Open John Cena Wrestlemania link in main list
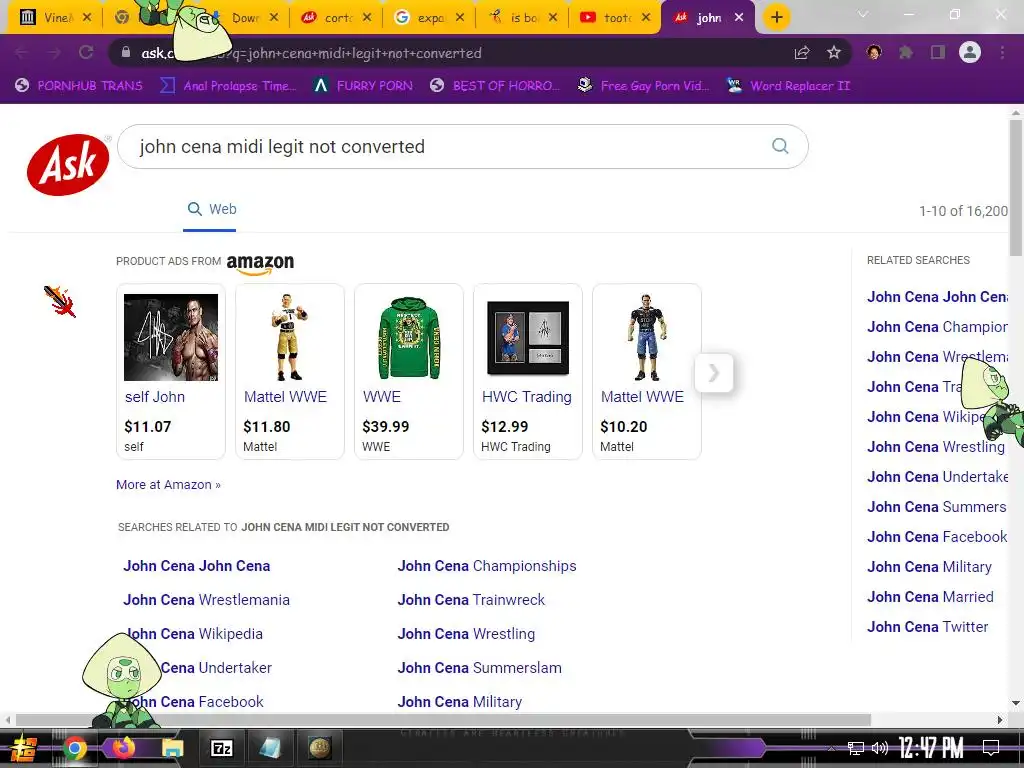Viewport: 1024px width, 768px height. point(206,600)
